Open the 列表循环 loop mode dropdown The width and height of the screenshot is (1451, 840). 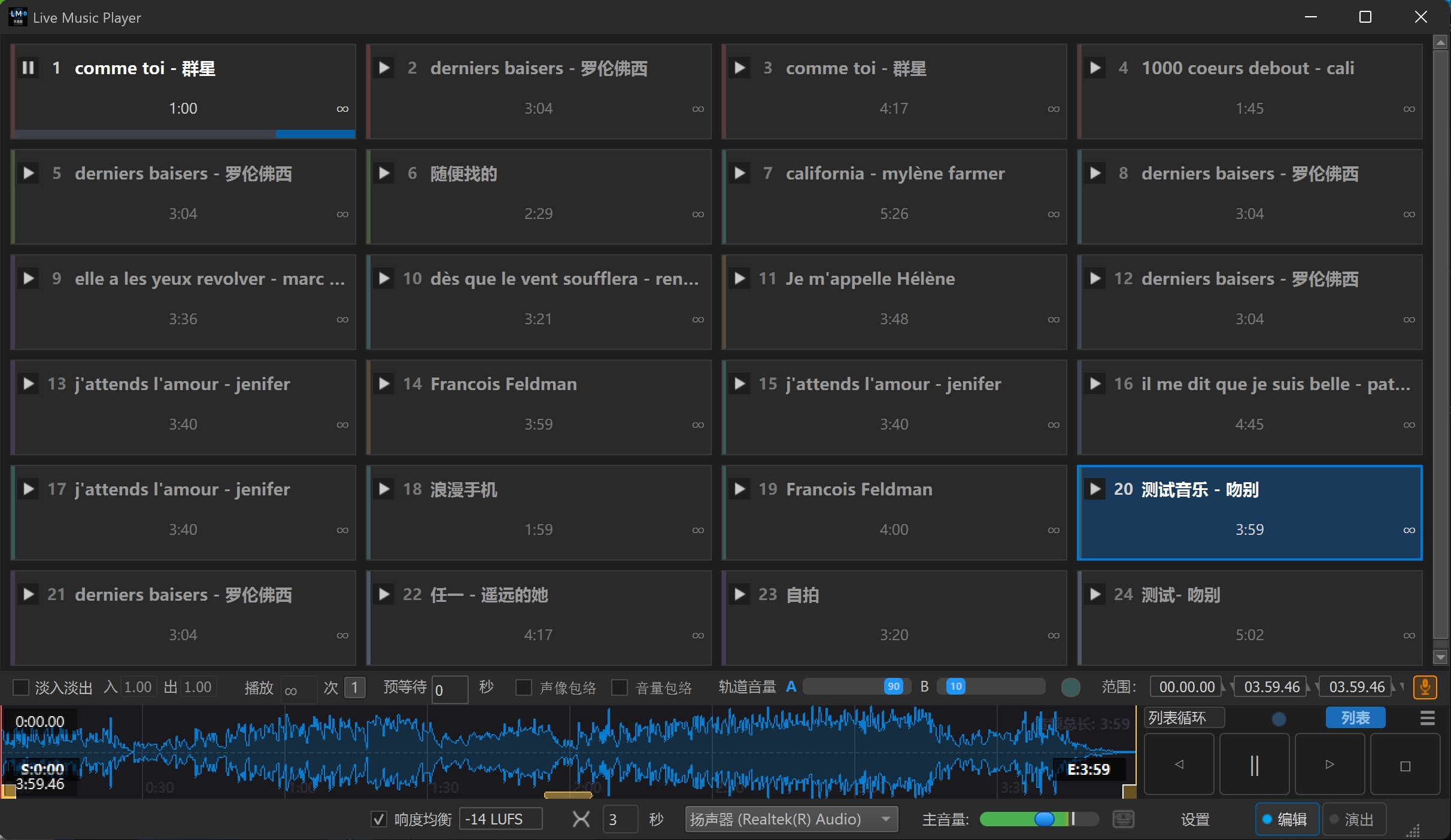coord(1184,718)
